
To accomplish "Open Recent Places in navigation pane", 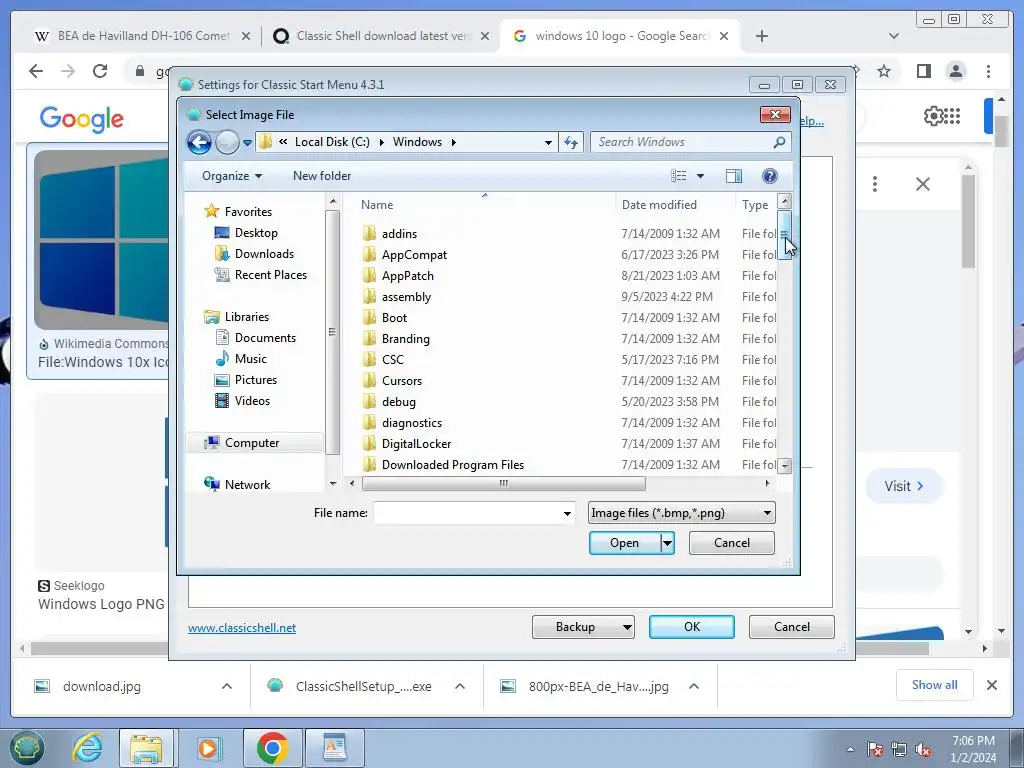I will coord(270,275).
